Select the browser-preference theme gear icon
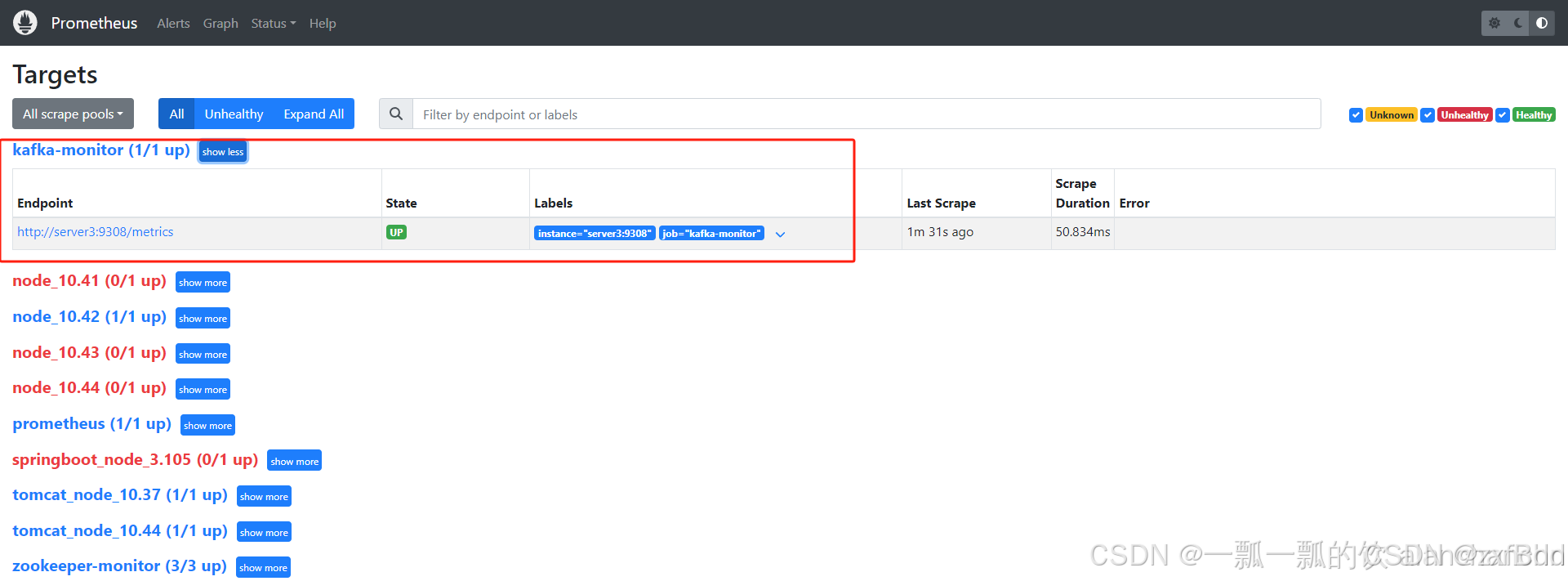Image resolution: width=1568 pixels, height=581 pixels. [x=1494, y=23]
